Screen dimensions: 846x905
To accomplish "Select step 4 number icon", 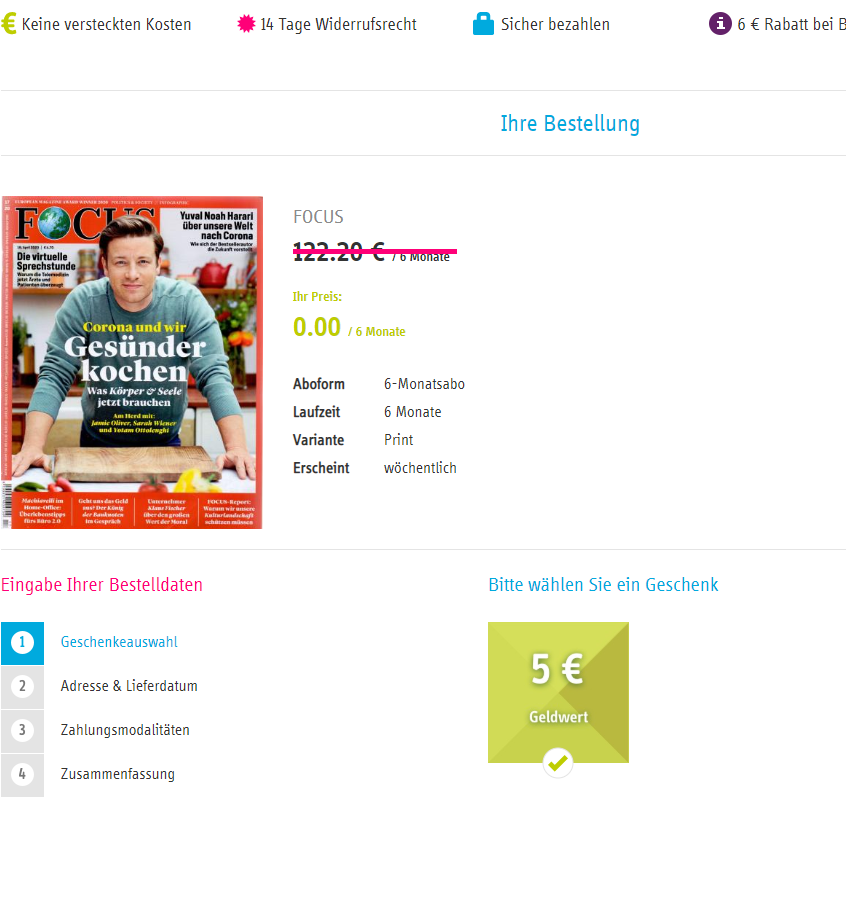I will click(23, 775).
